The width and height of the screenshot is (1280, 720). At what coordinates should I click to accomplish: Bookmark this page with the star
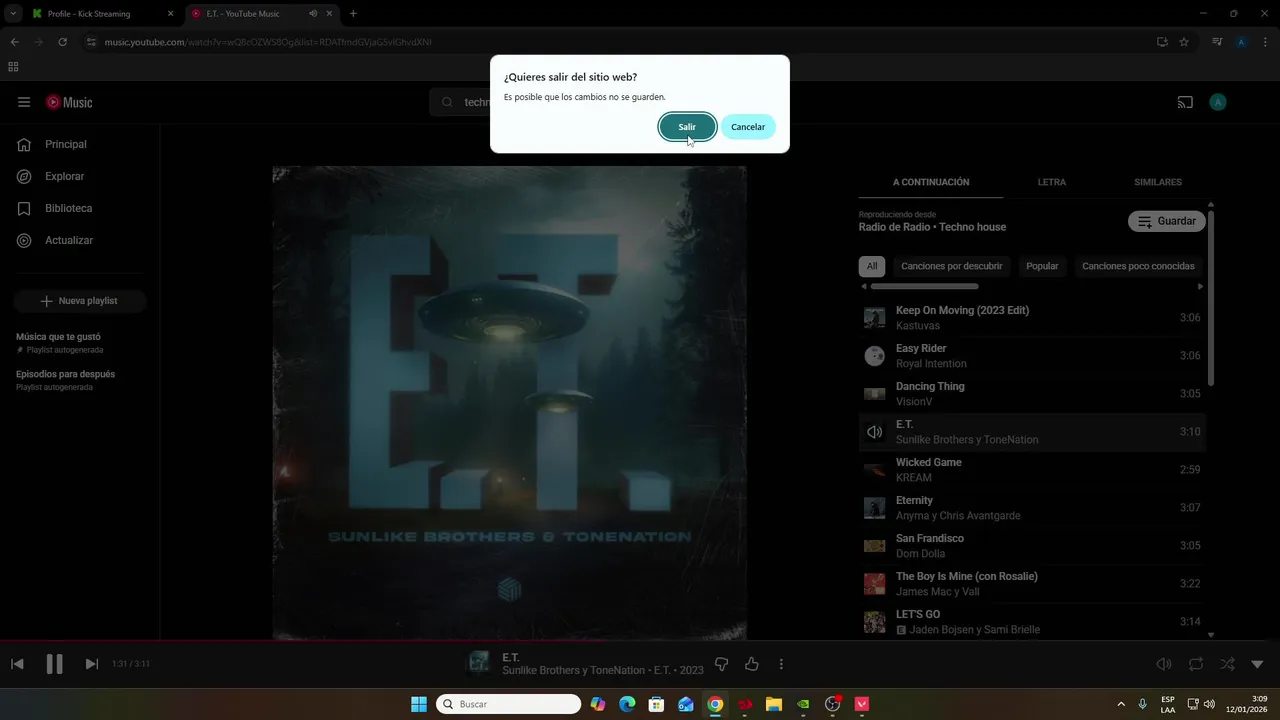[1184, 42]
